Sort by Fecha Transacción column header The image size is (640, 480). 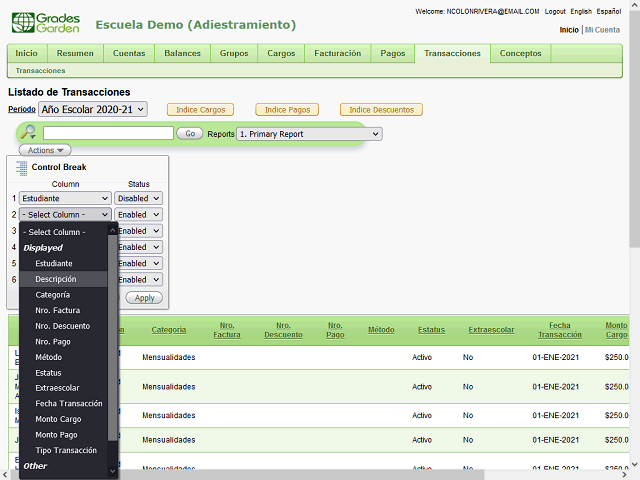560,330
